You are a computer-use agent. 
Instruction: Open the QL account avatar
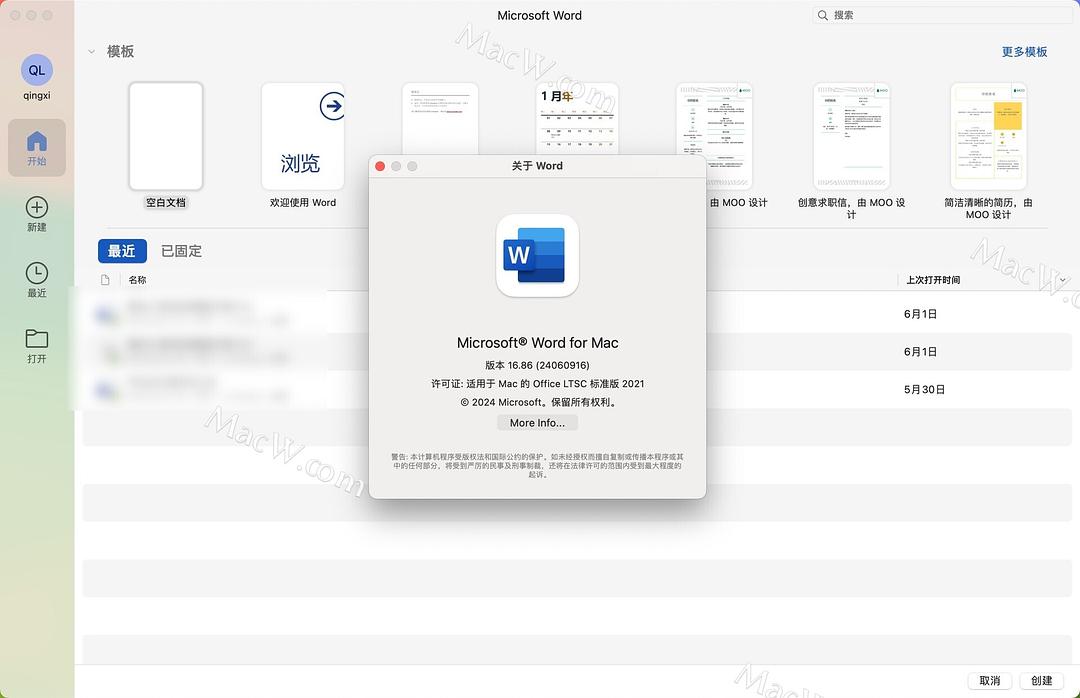pos(37,70)
